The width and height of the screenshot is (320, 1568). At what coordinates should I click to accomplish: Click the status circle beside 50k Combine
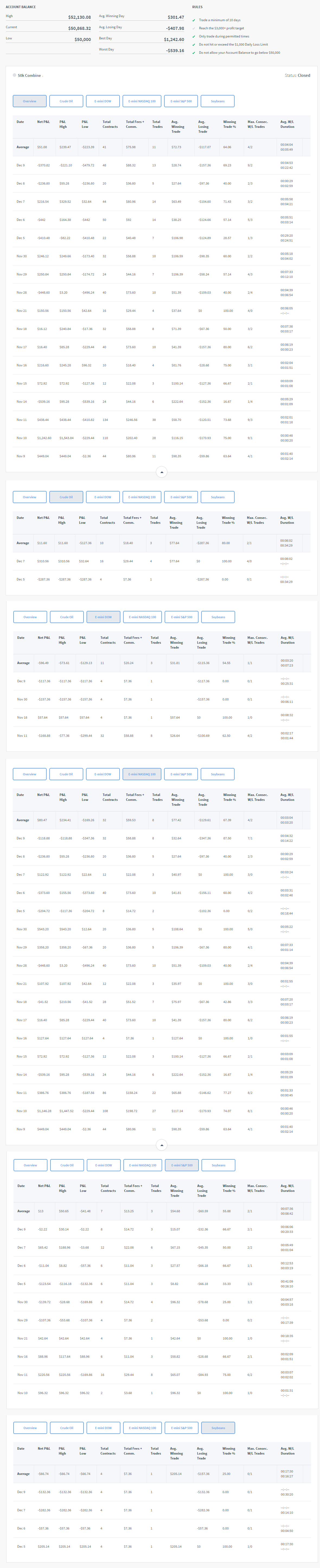(x=15, y=75)
